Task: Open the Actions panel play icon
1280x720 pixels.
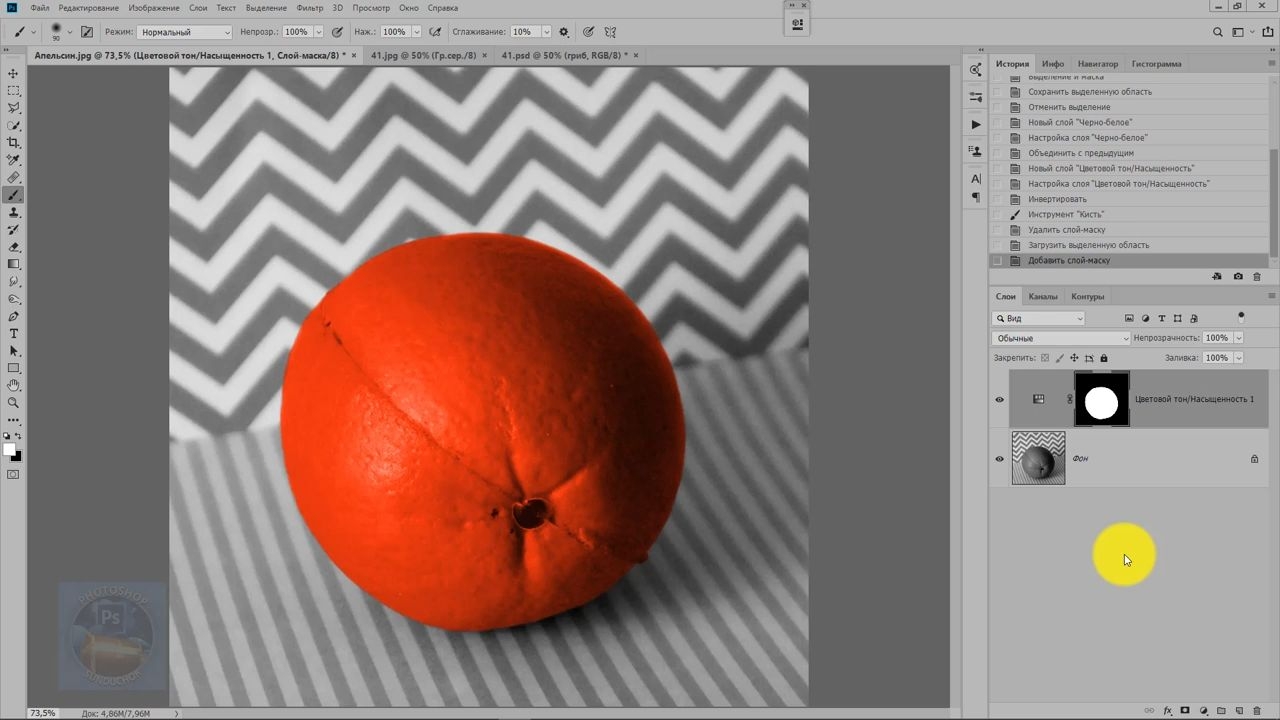Action: click(976, 125)
